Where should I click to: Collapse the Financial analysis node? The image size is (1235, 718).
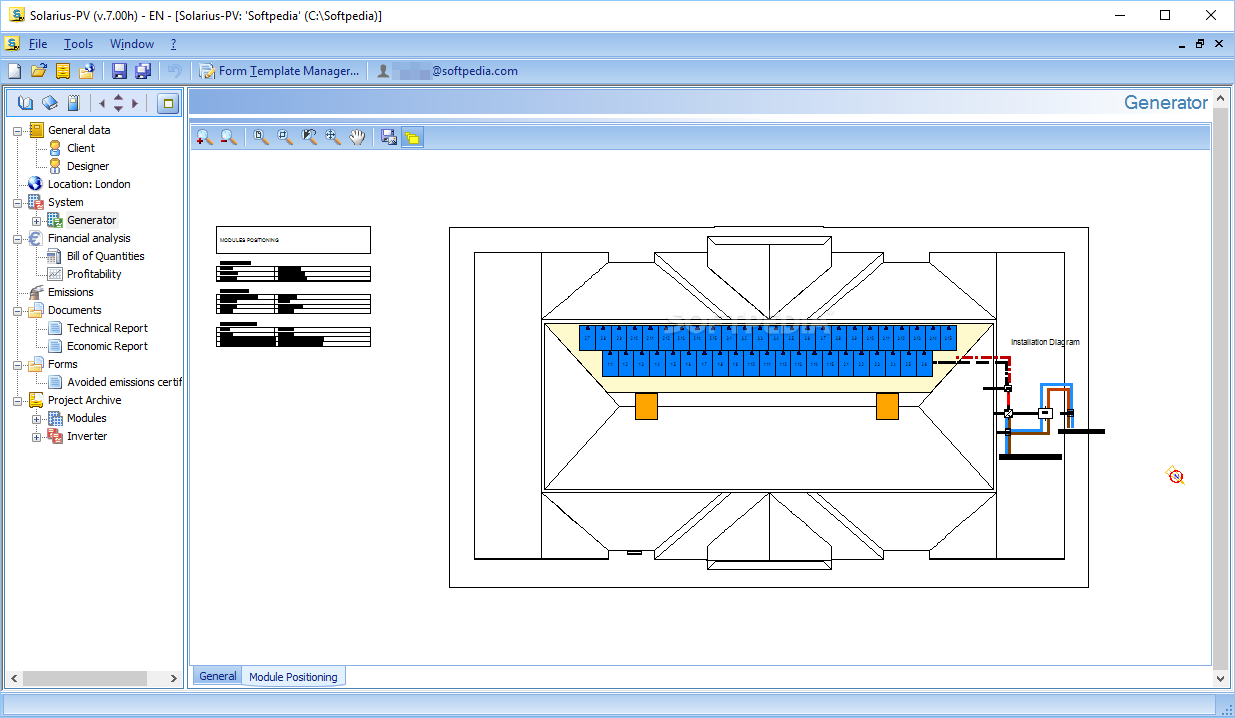click(17, 238)
